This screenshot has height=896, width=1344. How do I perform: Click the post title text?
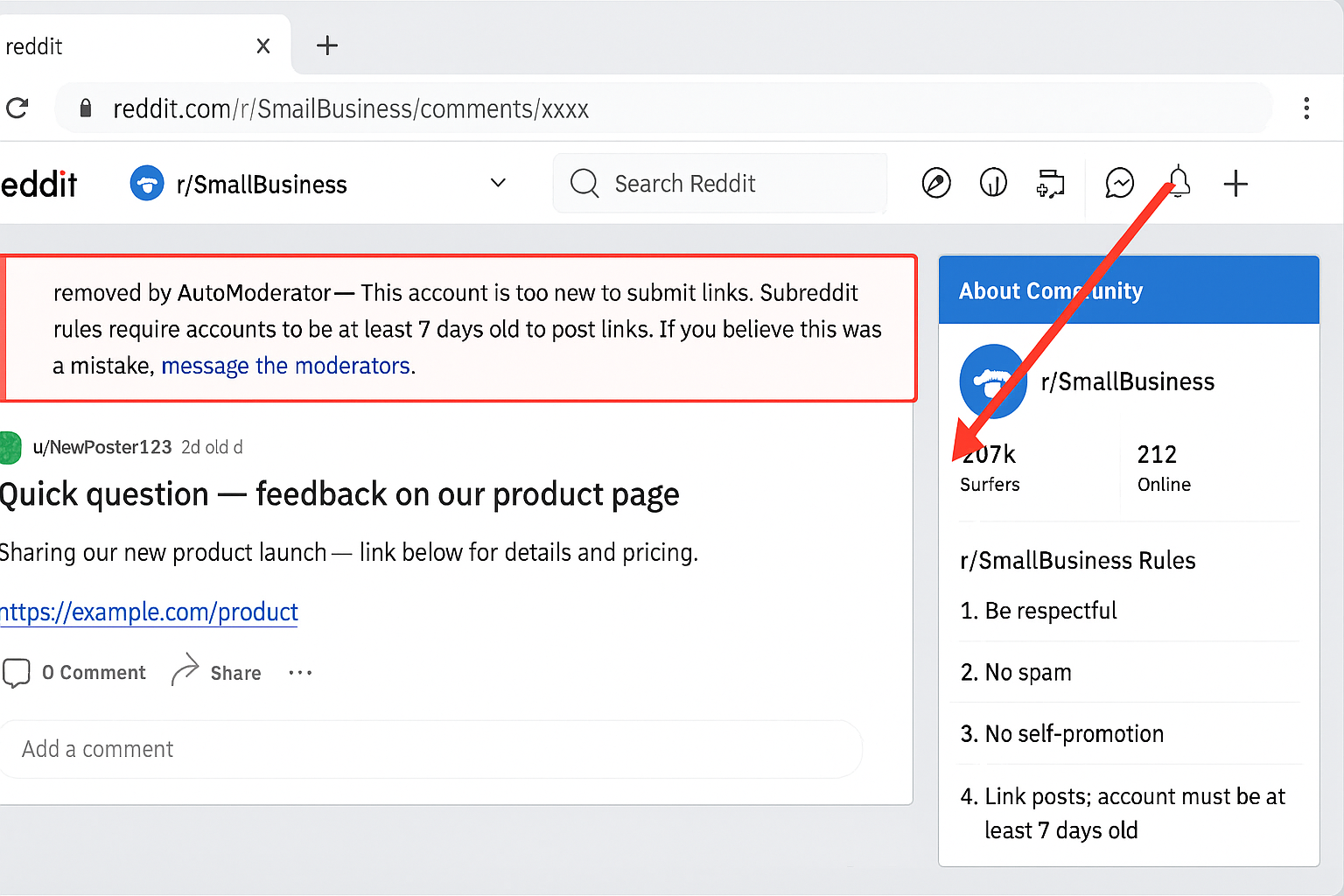[339, 494]
